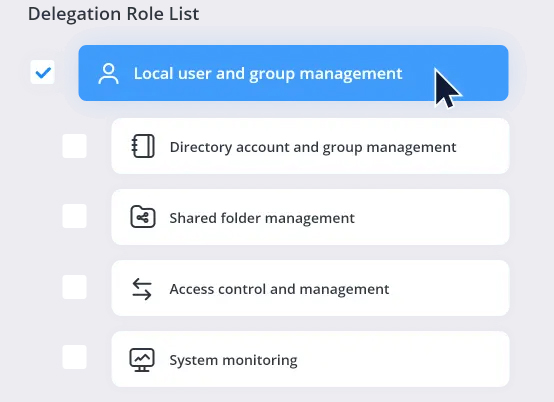Click blank area of the Access control card
The height and width of the screenshot is (402, 554).
(449, 288)
